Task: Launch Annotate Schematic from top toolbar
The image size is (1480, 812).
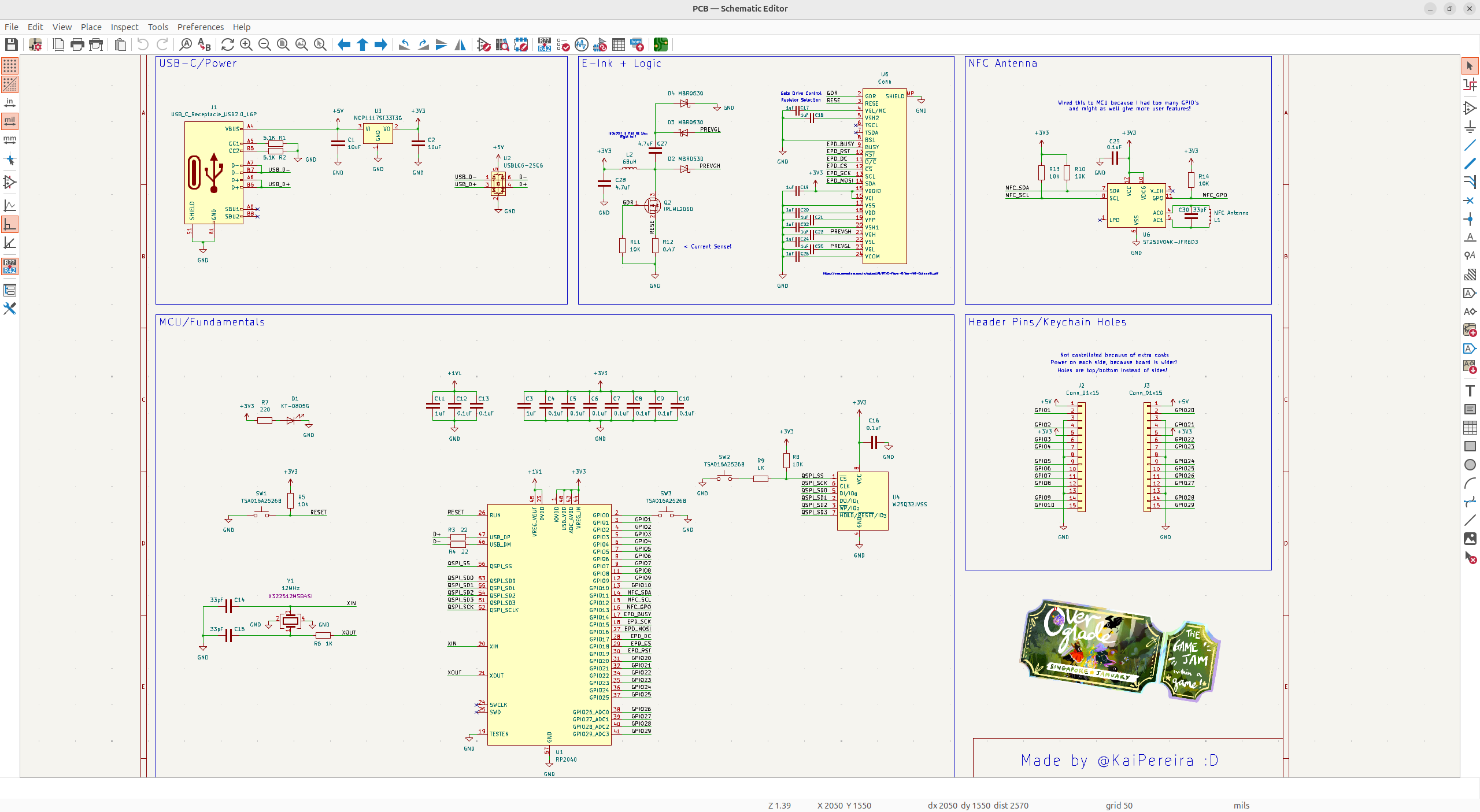Action: click(x=545, y=45)
